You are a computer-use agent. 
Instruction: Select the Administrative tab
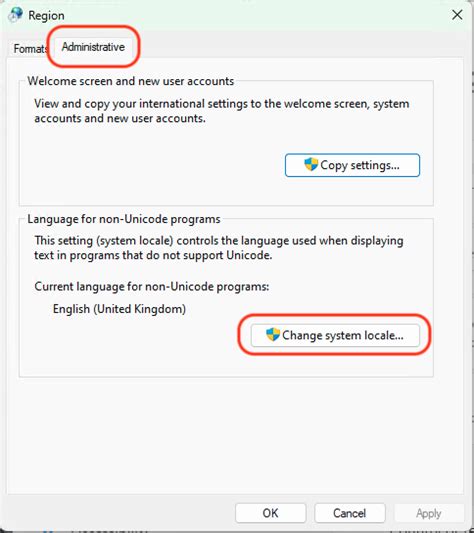coord(93,47)
